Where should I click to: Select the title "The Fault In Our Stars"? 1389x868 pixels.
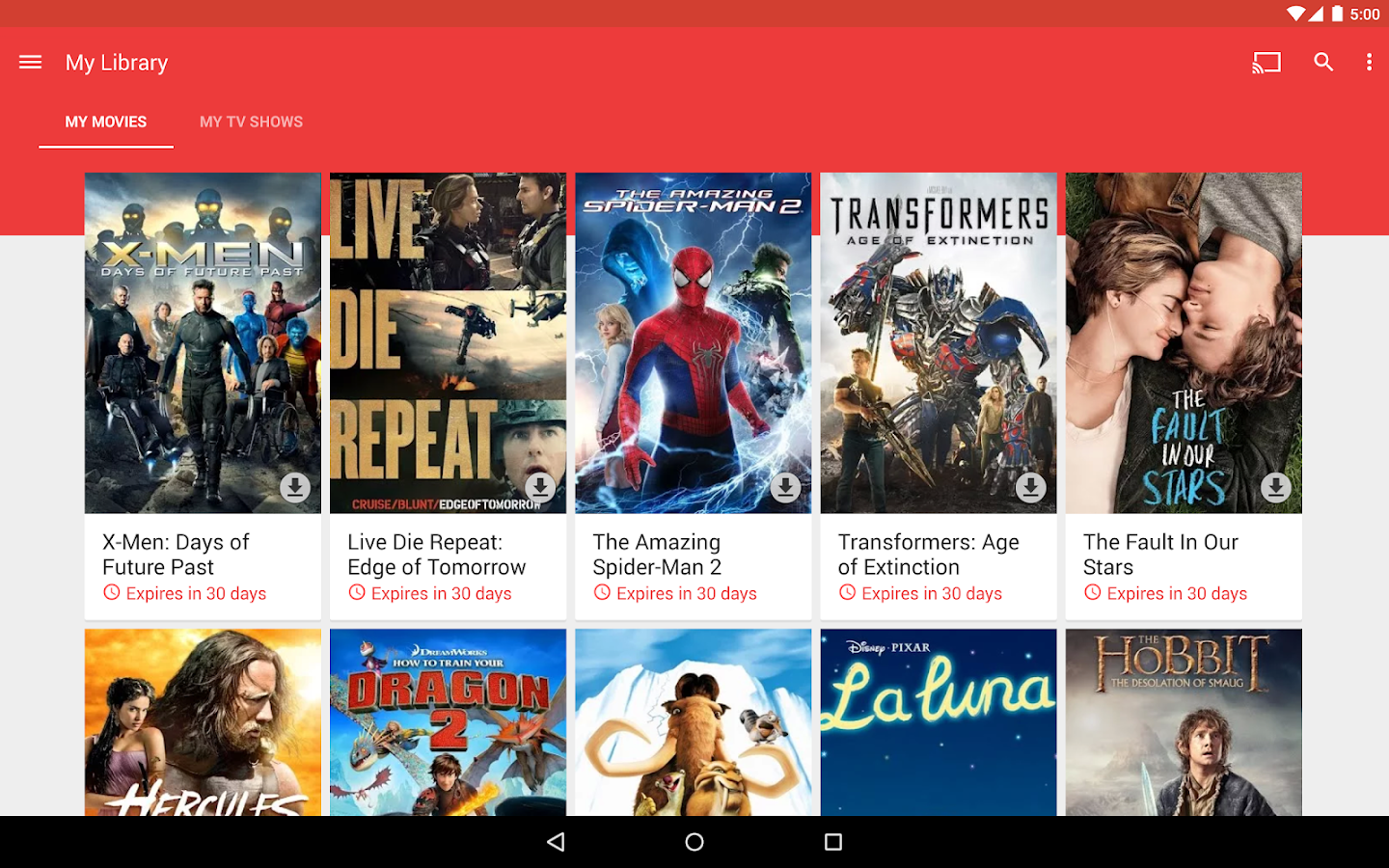1160,555
